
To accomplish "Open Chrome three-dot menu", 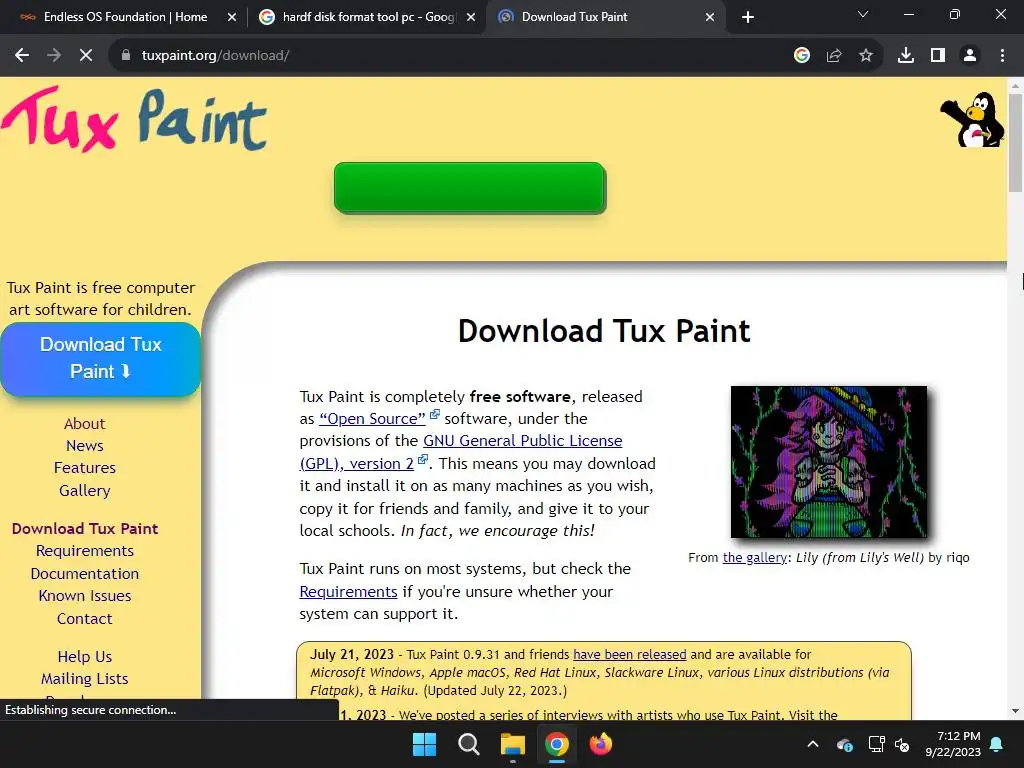I will (1002, 56).
